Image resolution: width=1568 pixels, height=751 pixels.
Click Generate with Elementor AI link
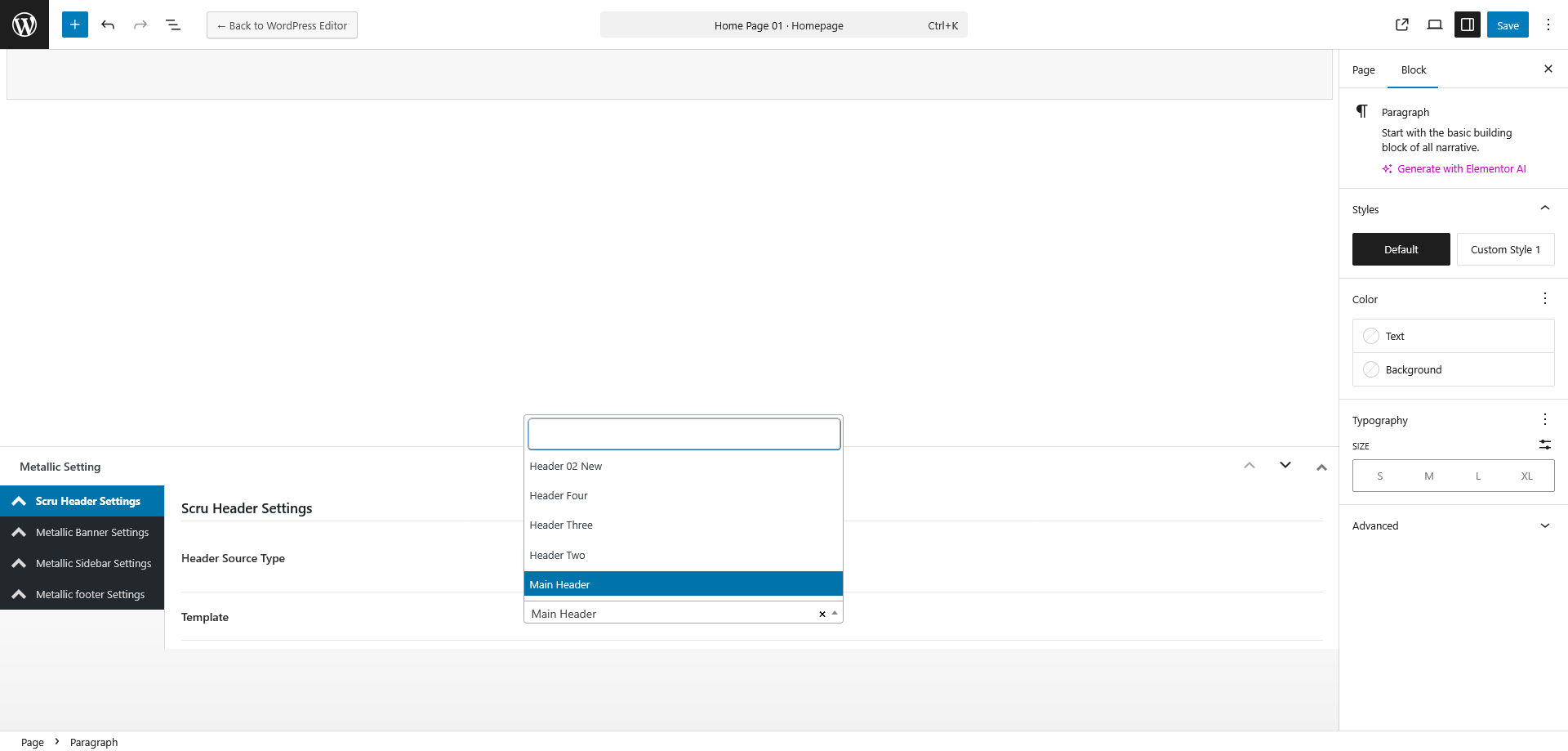click(1460, 169)
